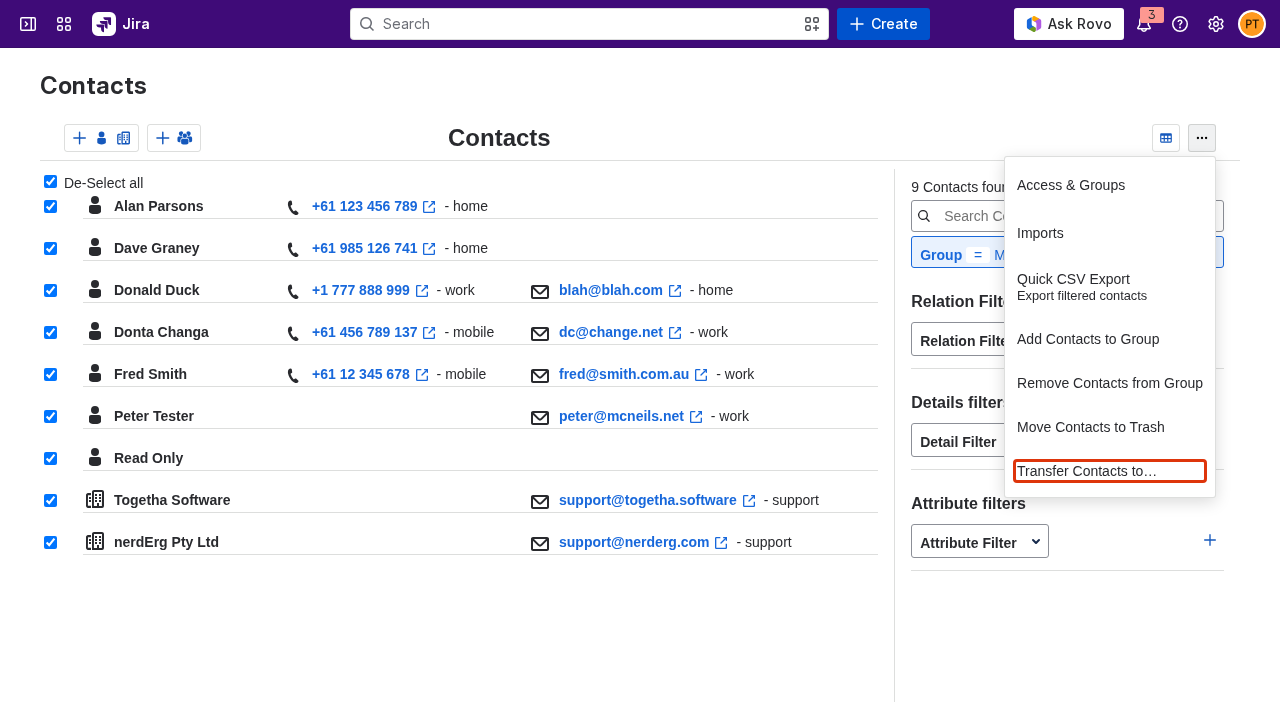This screenshot has height=720, width=1280.
Task: Click the building icon for nerdErg Pty Ltd
Action: [x=95, y=541]
